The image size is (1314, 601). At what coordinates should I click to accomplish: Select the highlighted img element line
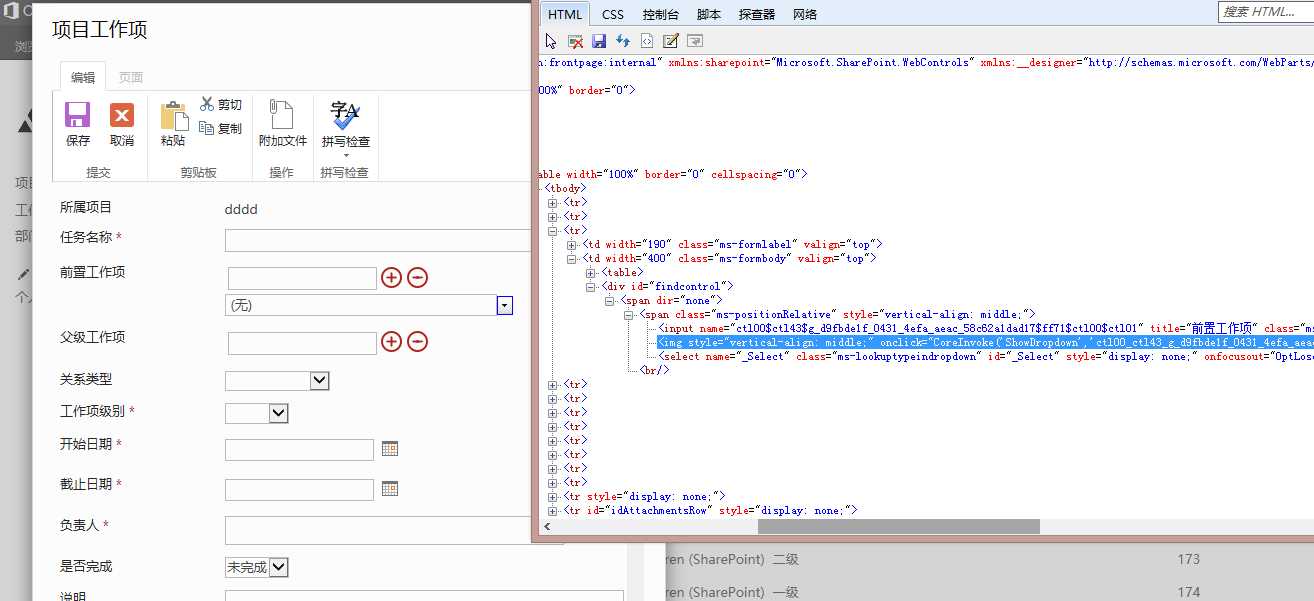coord(984,342)
